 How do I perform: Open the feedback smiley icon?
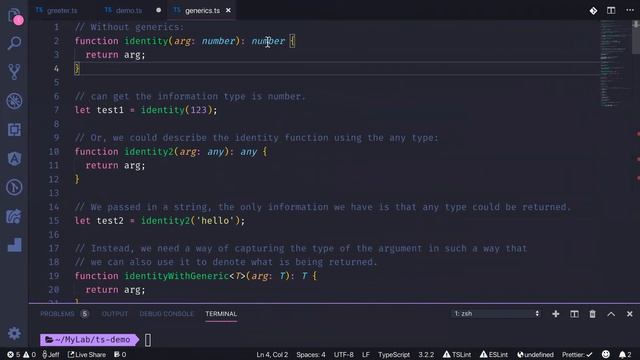tap(606, 354)
